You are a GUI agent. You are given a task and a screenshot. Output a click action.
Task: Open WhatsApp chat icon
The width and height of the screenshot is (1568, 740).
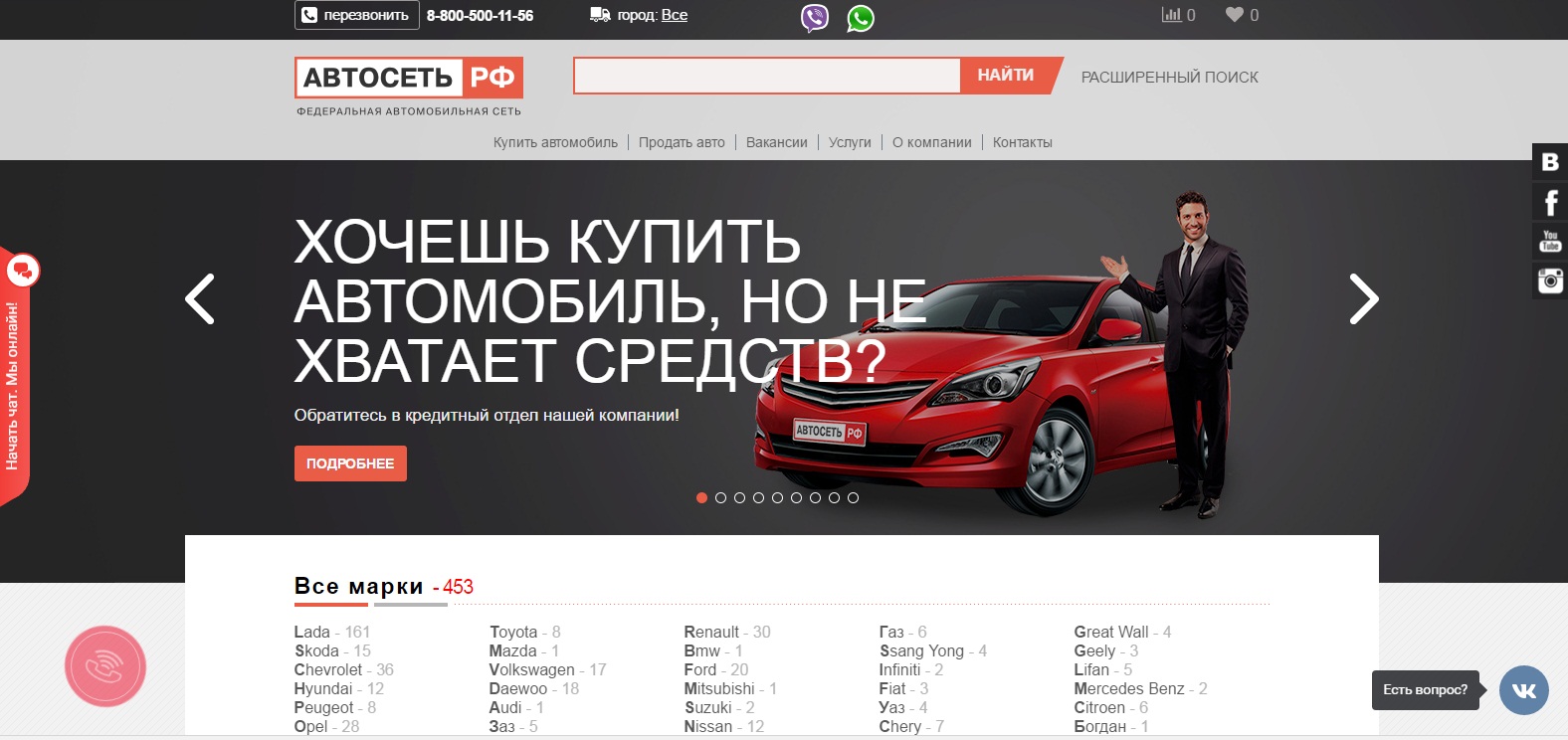tap(861, 18)
